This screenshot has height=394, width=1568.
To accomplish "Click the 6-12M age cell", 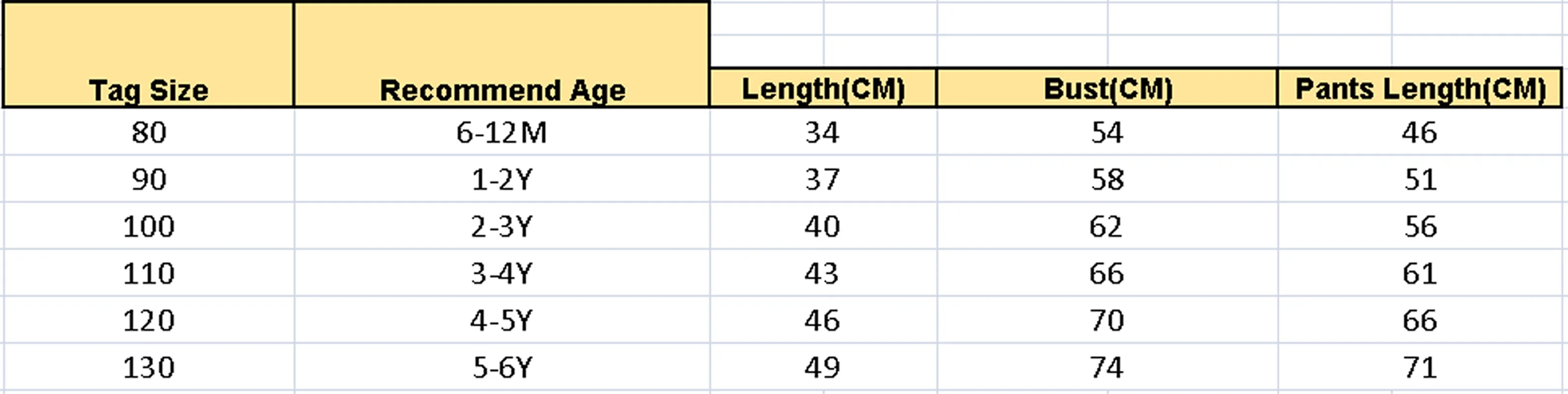I will [x=502, y=132].
